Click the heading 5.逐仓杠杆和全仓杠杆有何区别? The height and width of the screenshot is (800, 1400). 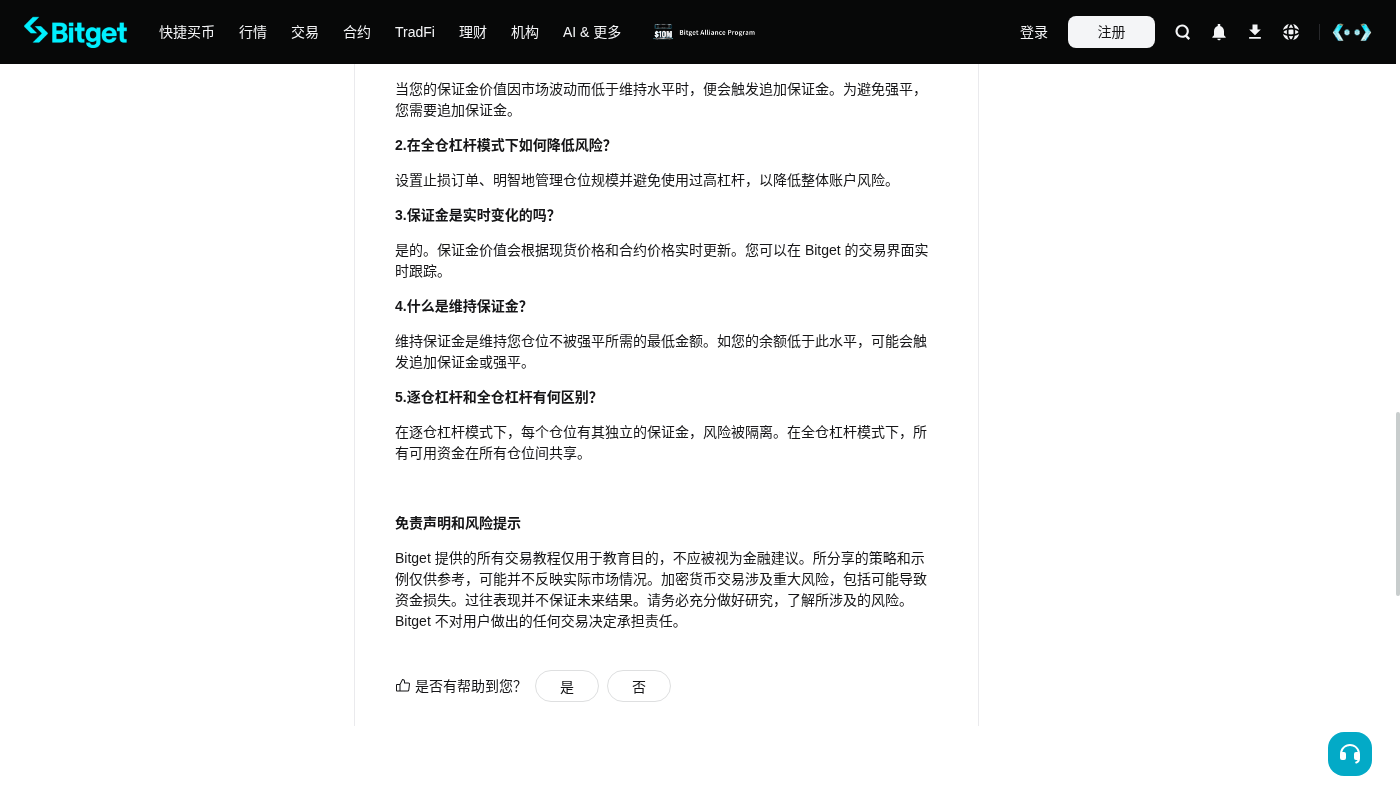495,397
